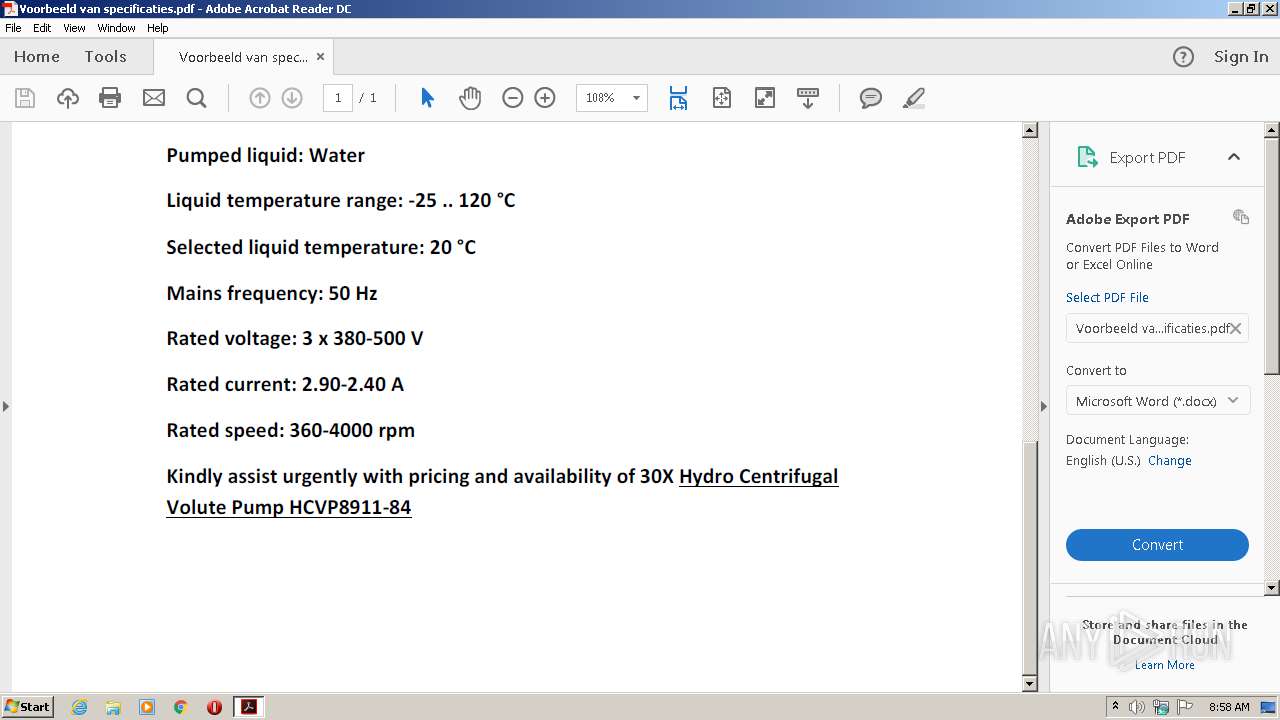Click 'Pumped liquid: Water' text
Image resolution: width=1280 pixels, height=720 pixels.
click(265, 155)
